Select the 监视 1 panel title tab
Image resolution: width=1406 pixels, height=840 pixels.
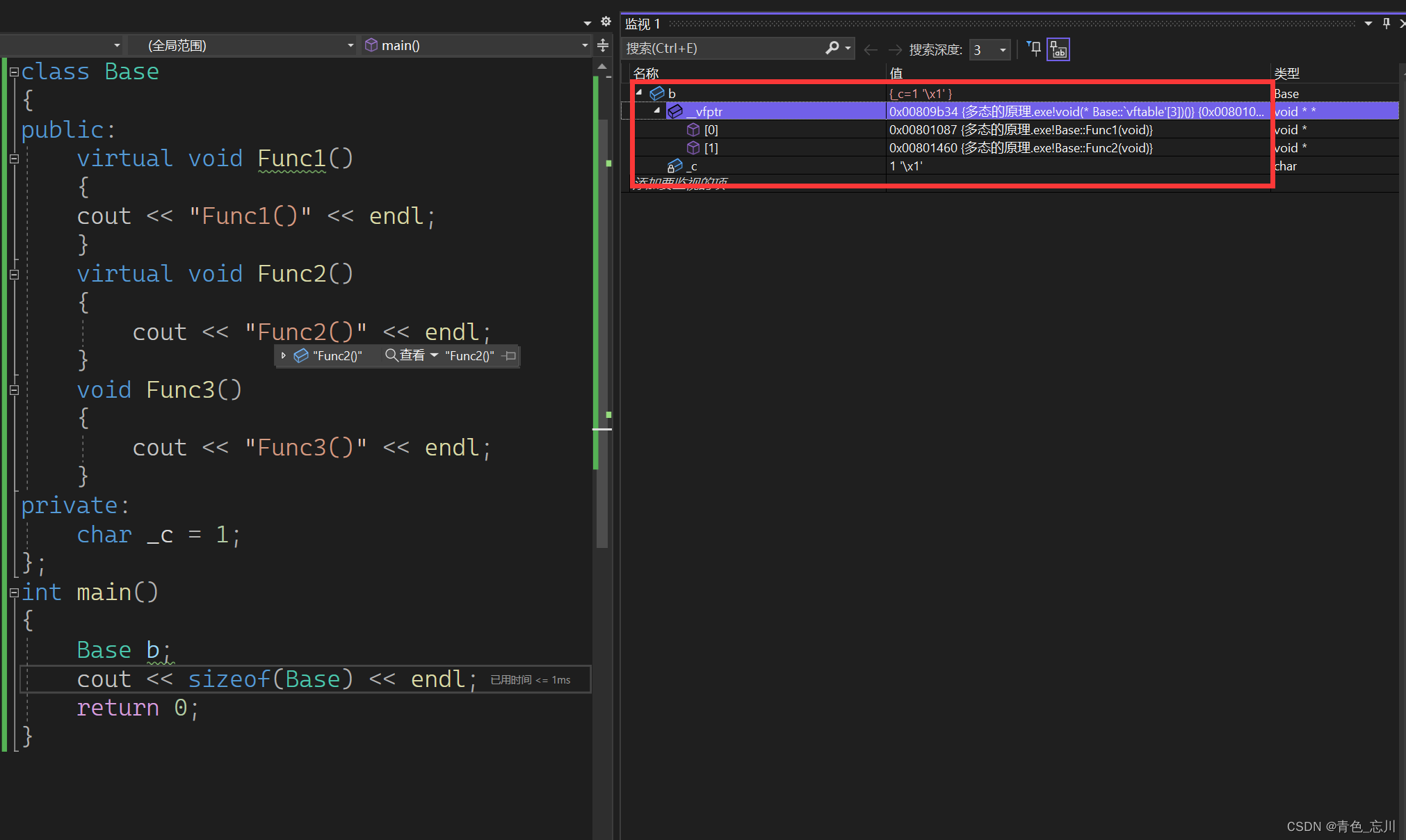tap(642, 24)
